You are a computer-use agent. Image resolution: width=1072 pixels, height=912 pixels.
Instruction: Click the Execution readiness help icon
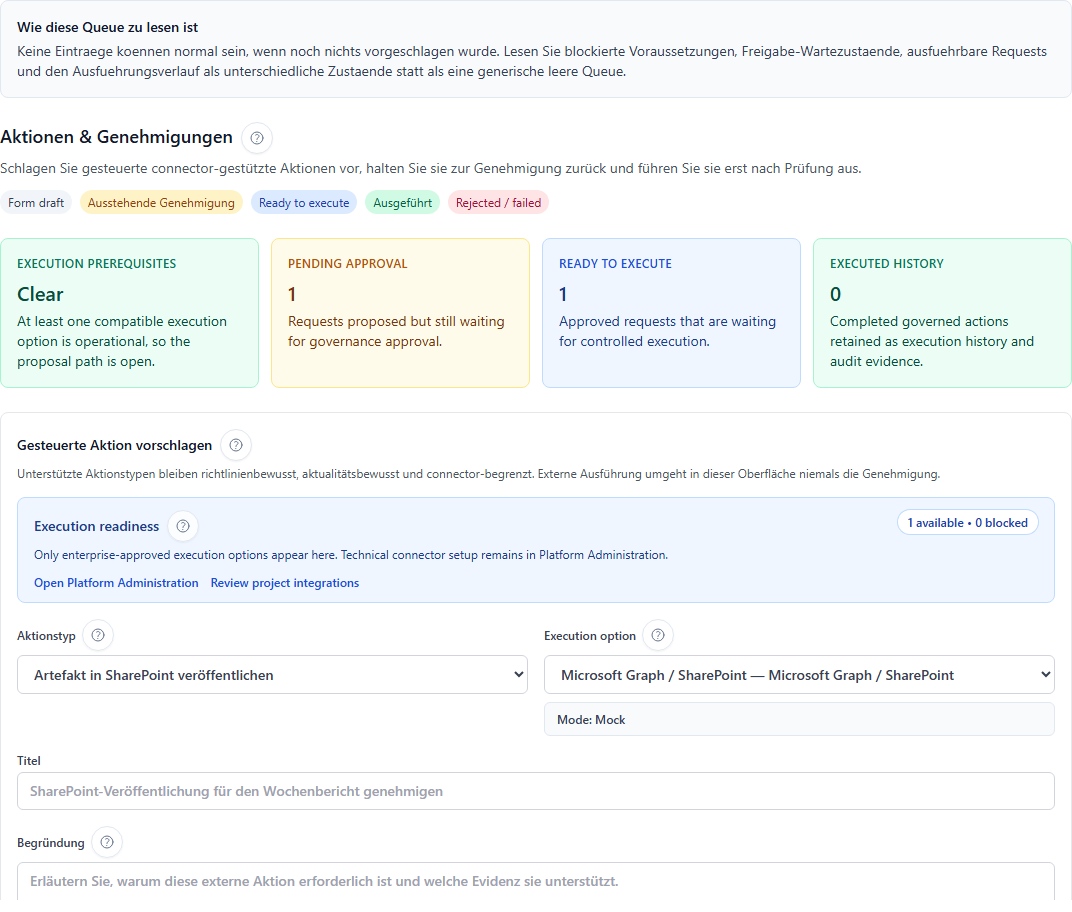point(183,526)
